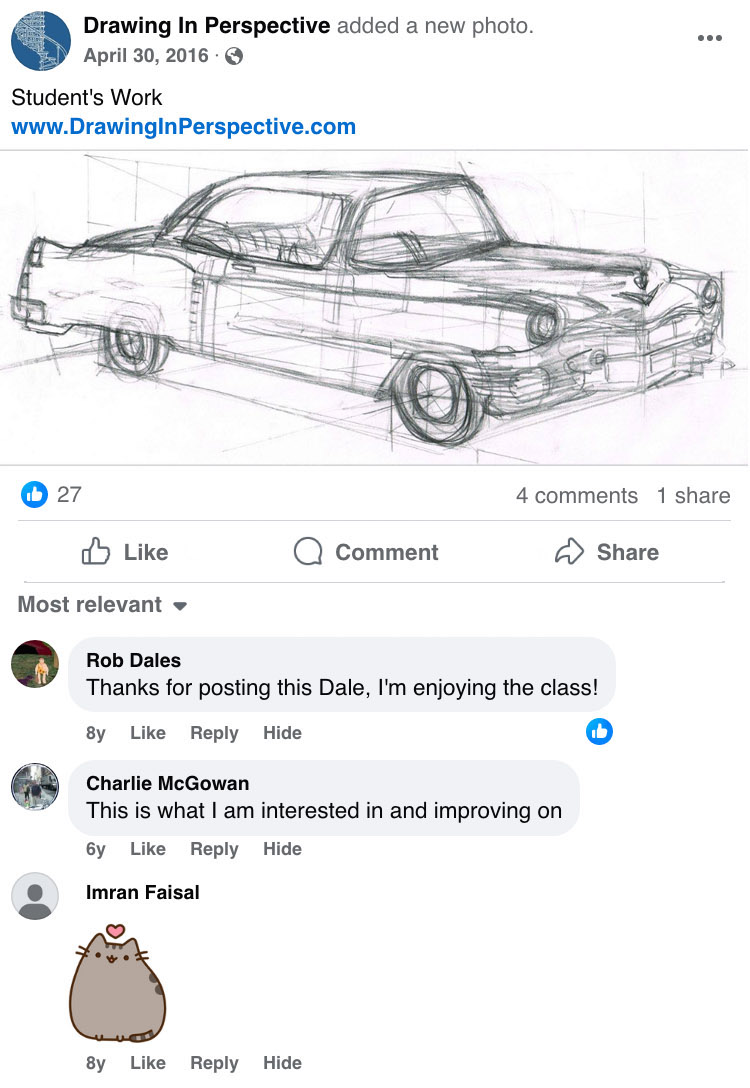Hide Imran Faisal's sticker comment
Screen dimensions: 750x1088
(x=282, y=1062)
